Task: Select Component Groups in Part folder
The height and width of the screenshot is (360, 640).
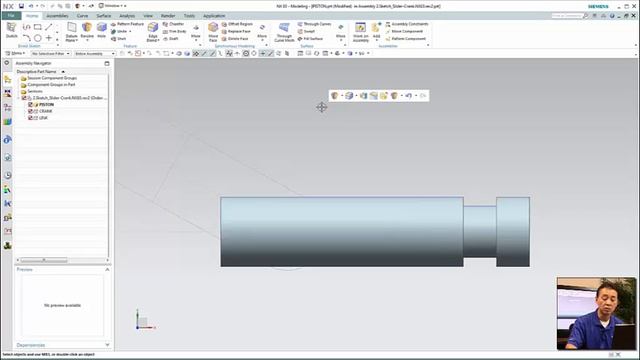Action: coord(48,84)
